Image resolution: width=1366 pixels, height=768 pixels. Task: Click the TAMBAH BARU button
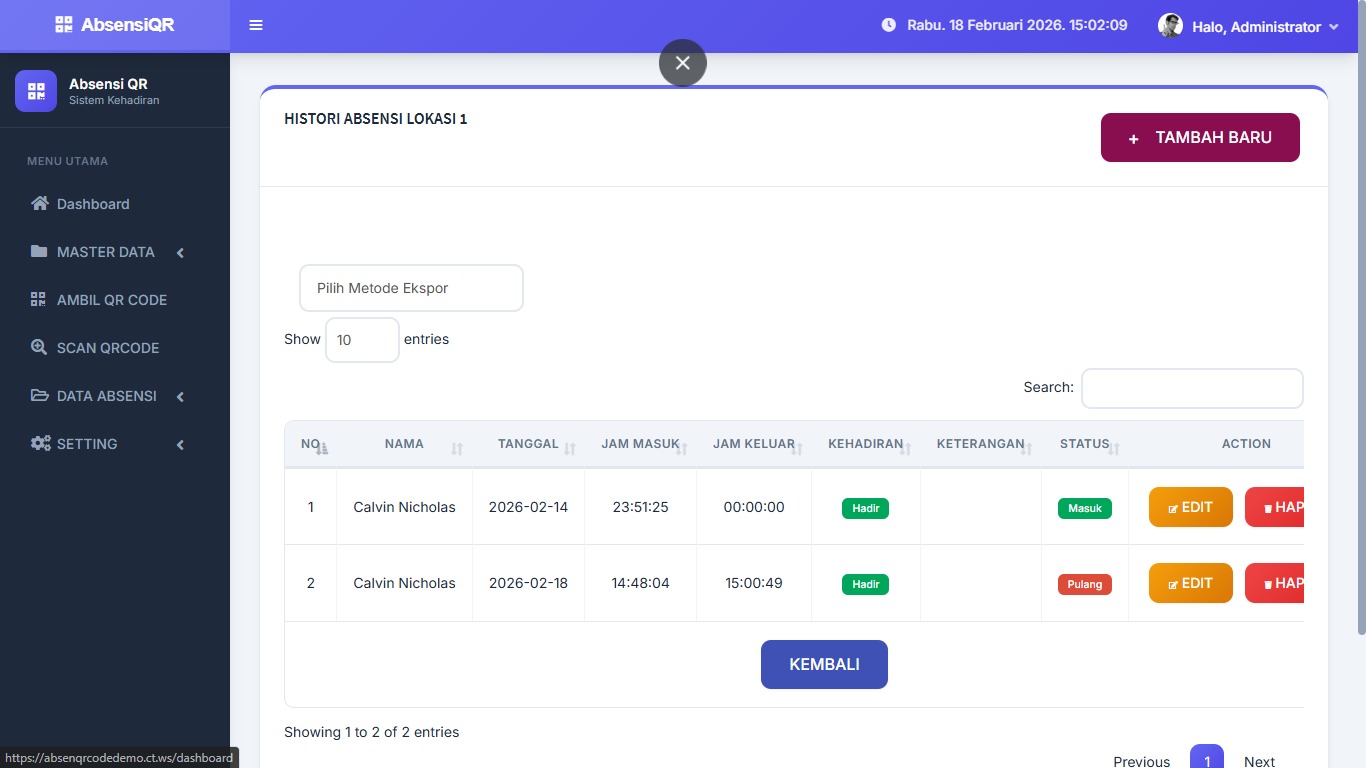(1200, 137)
